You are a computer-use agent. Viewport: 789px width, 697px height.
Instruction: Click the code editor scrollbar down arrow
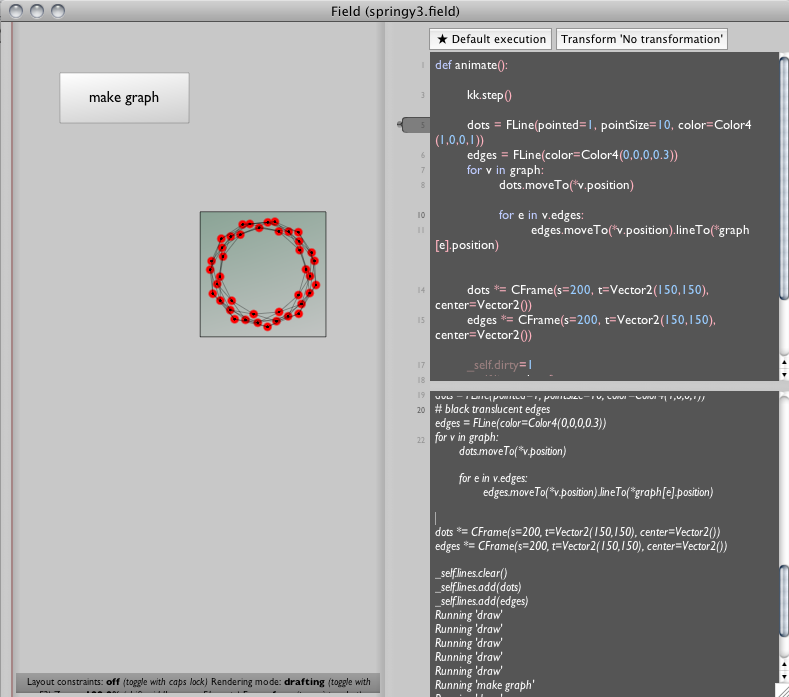point(783,376)
